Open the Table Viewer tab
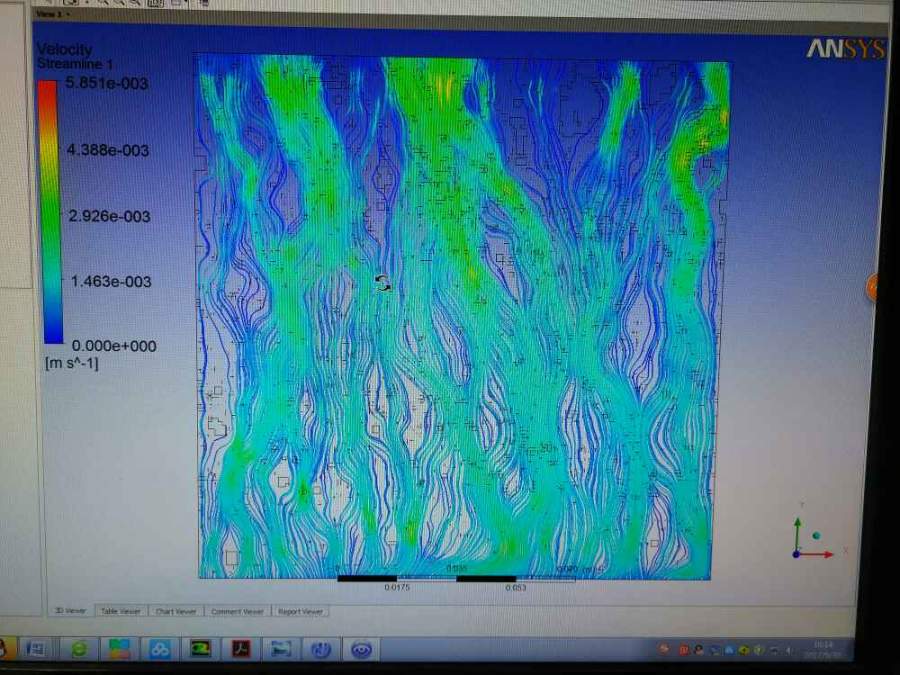 coord(121,611)
